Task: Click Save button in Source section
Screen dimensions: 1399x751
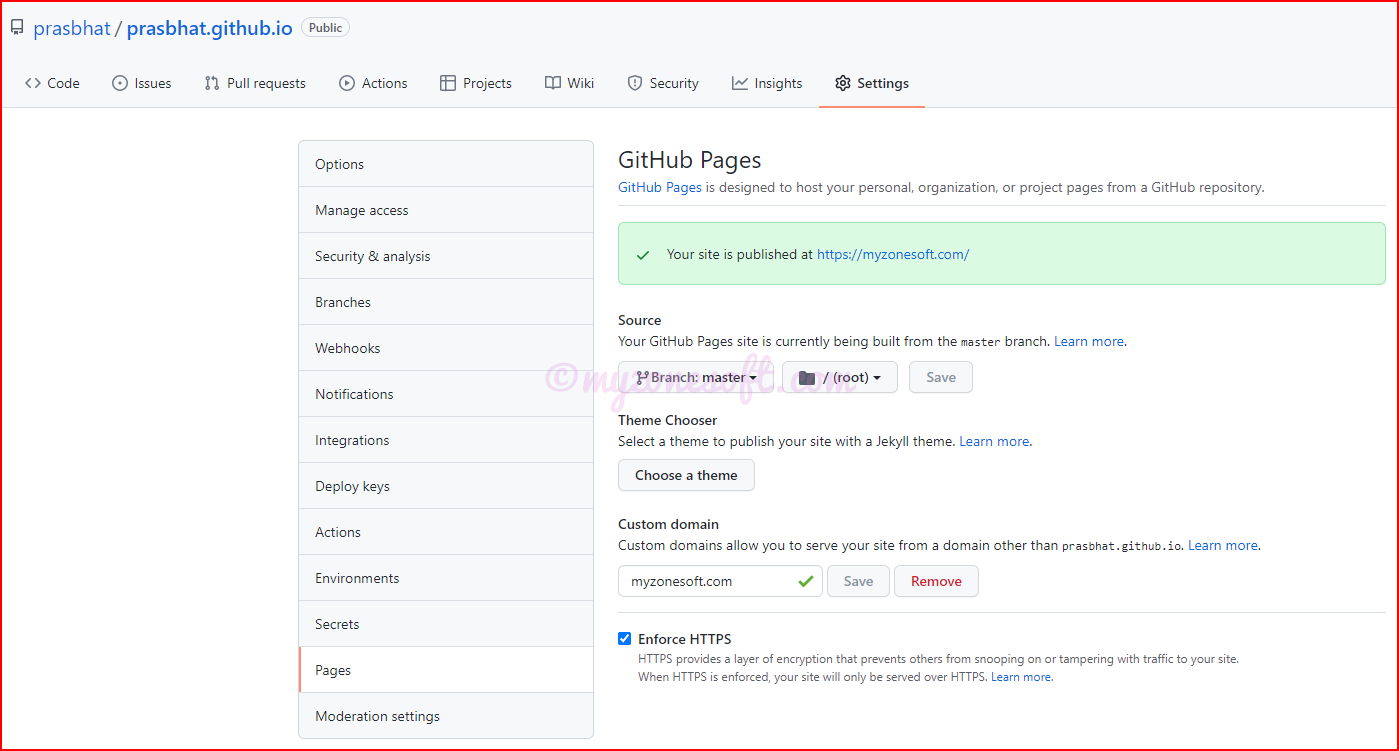Action: tap(941, 377)
